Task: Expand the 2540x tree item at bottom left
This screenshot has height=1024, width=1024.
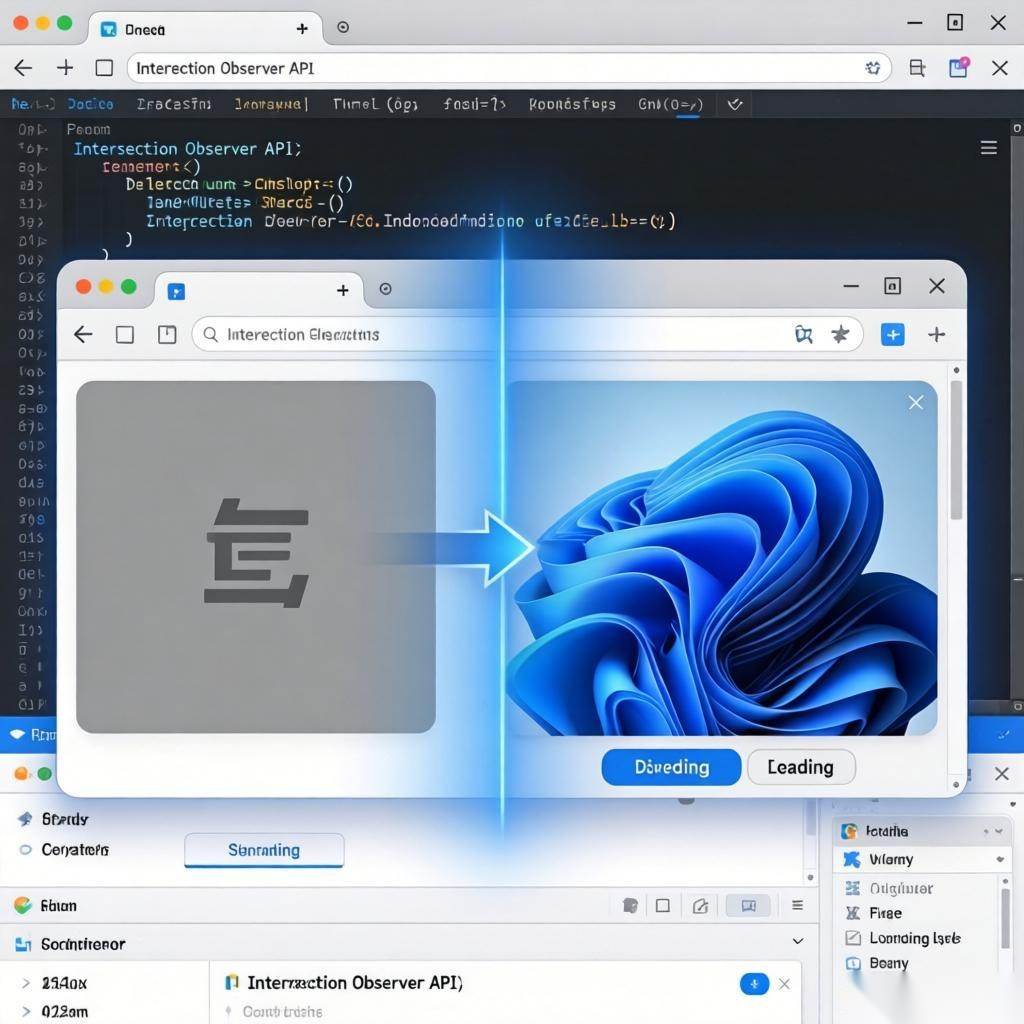Action: pos(25,983)
